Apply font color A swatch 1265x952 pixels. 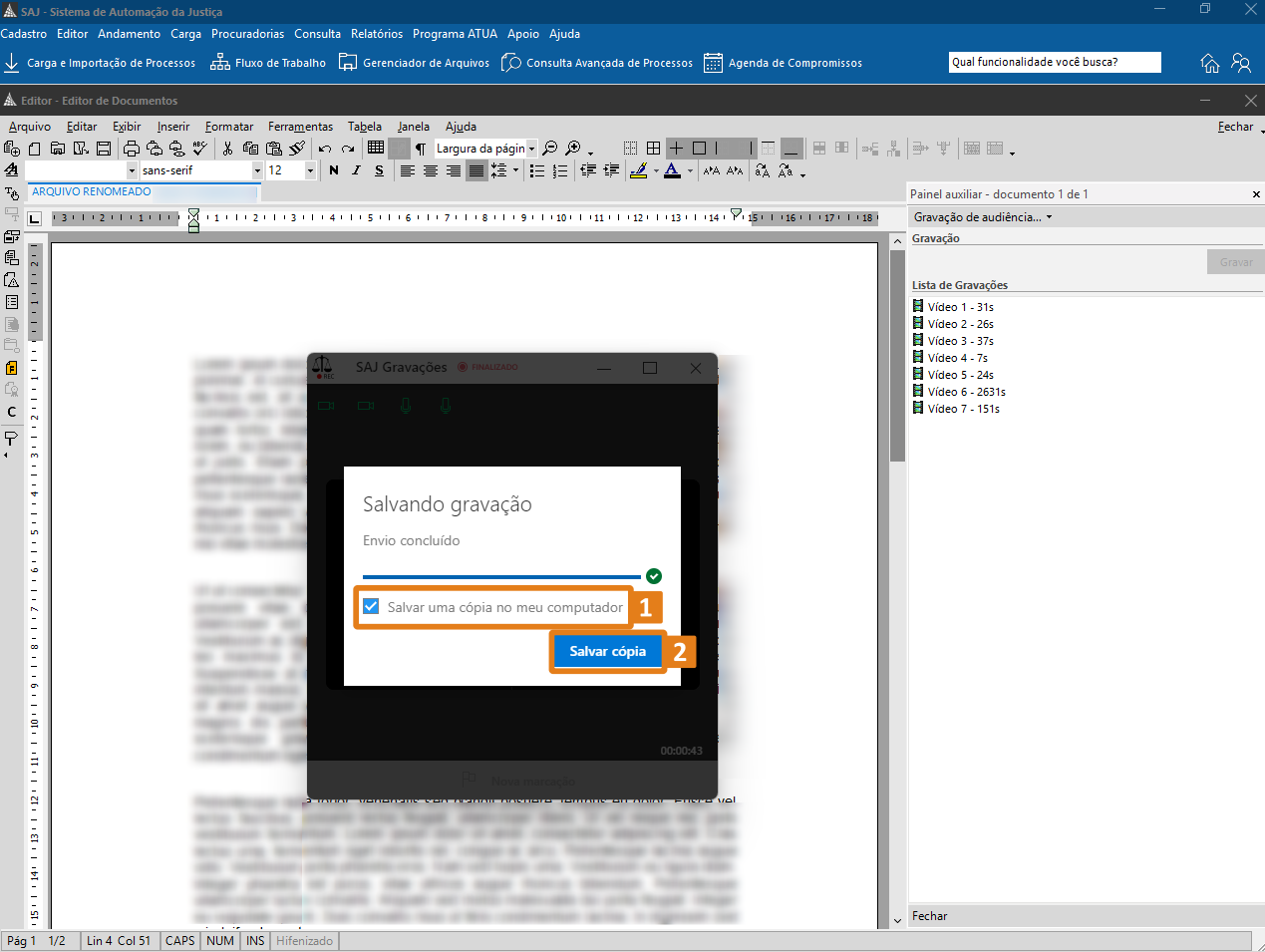point(673,170)
